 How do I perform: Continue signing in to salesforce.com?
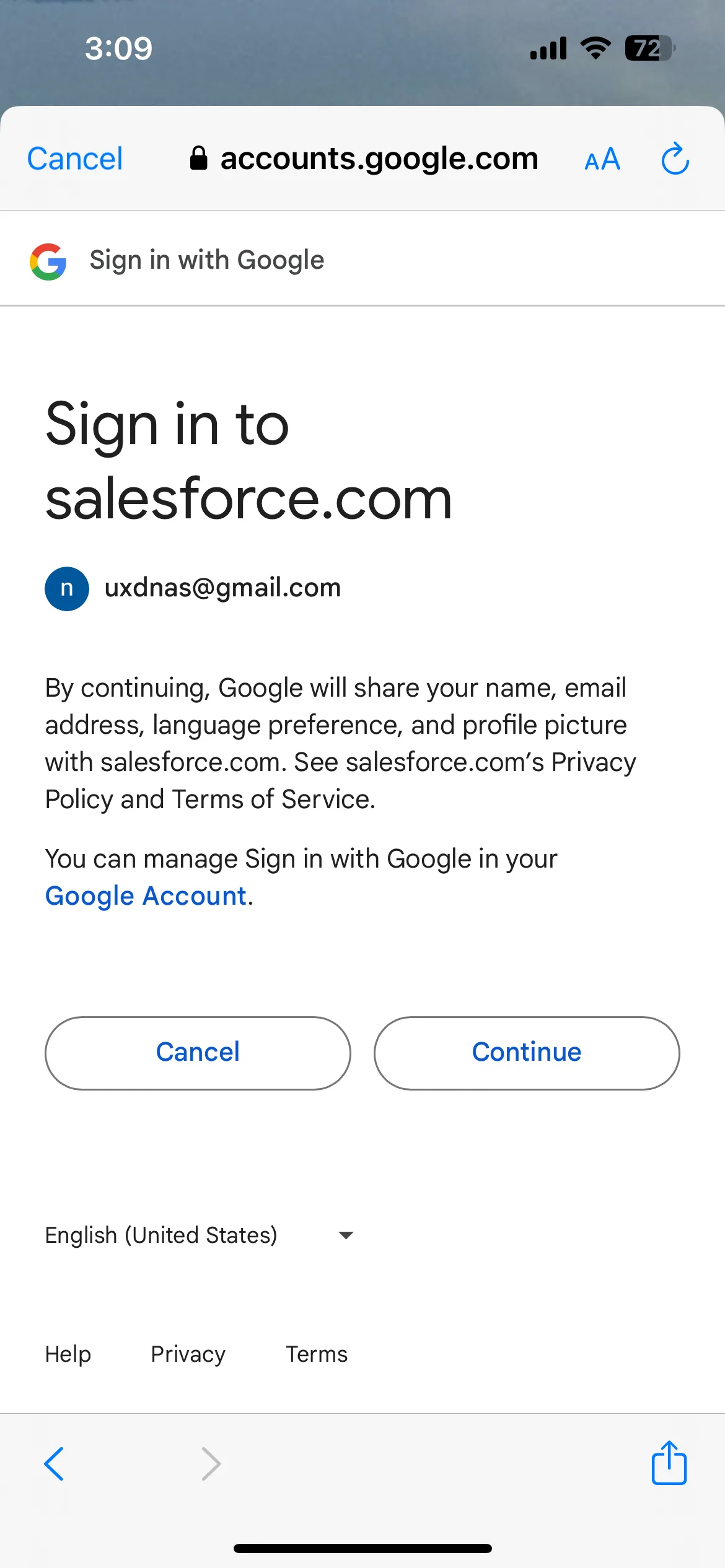[x=527, y=1053]
